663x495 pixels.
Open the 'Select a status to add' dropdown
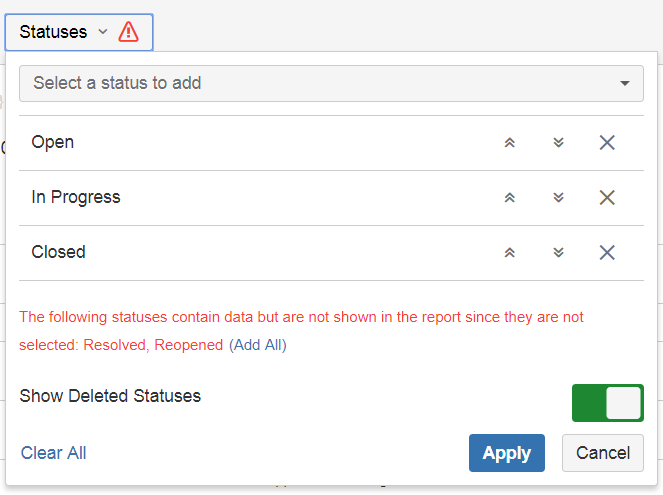pos(331,83)
